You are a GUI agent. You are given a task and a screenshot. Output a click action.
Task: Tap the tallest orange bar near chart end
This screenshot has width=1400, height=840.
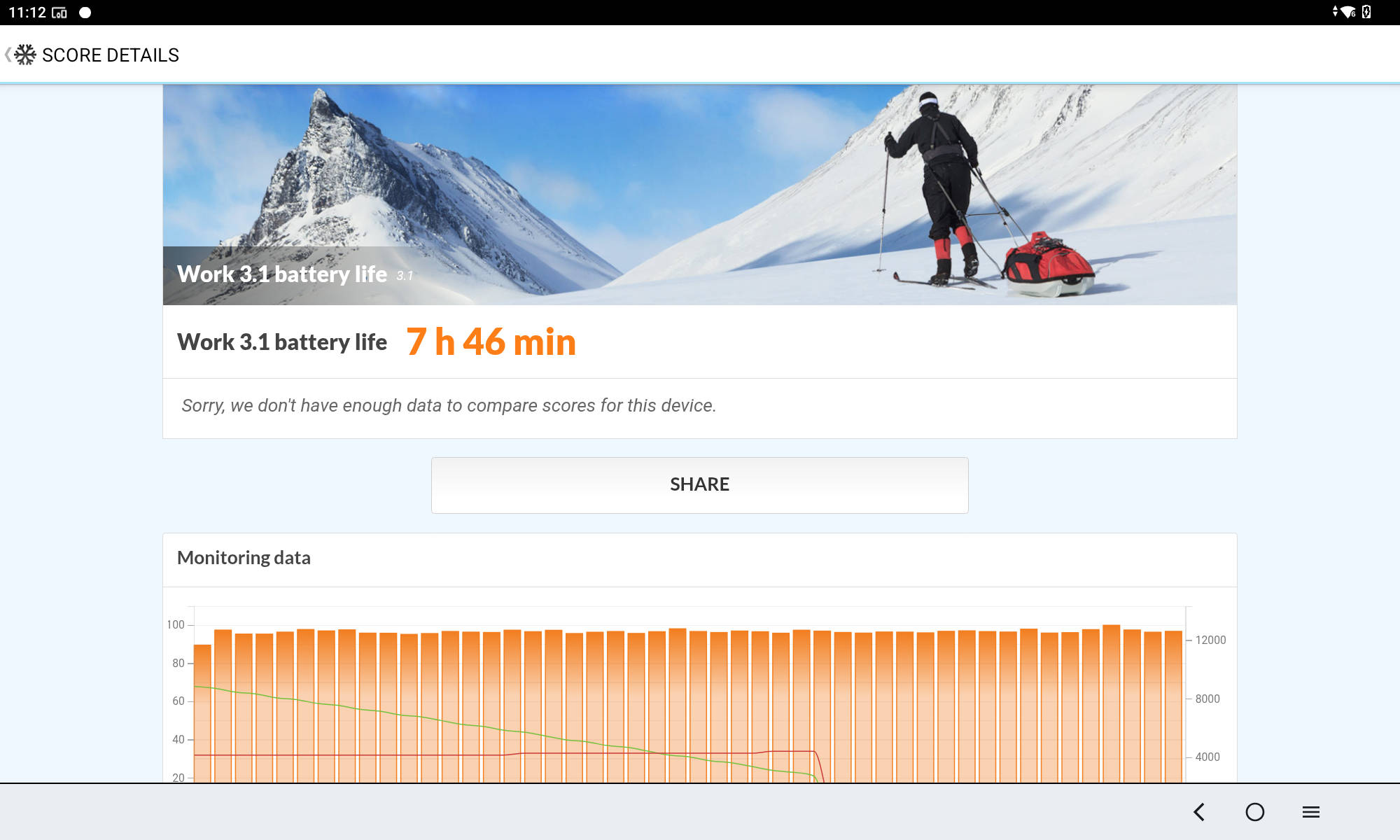(1112, 703)
